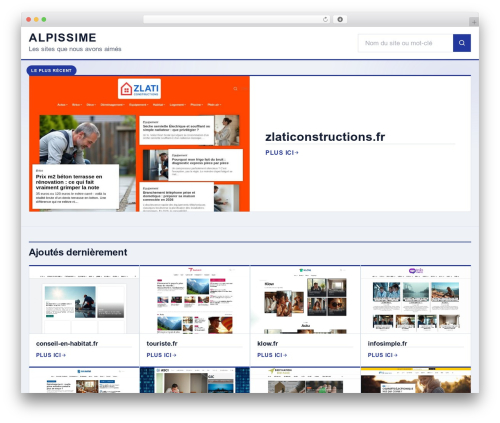Click the red close window dot

pyautogui.click(x=29, y=20)
